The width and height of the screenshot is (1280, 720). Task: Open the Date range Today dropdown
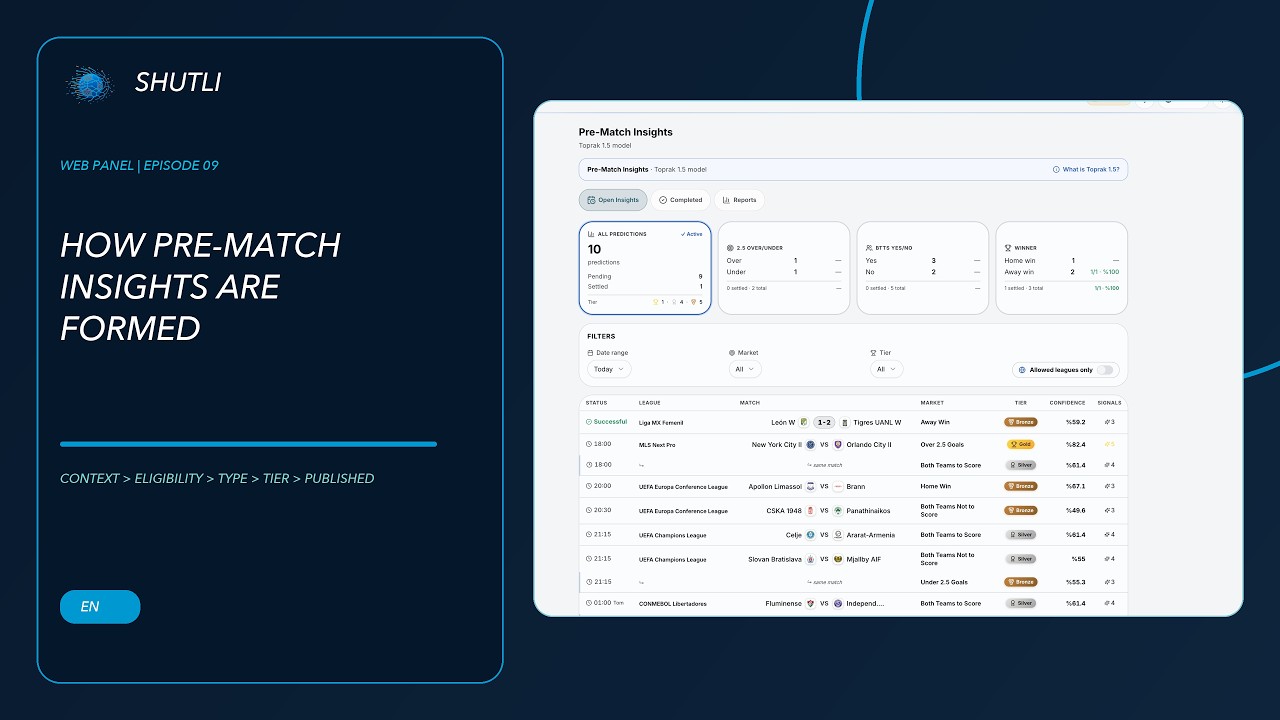(x=609, y=369)
